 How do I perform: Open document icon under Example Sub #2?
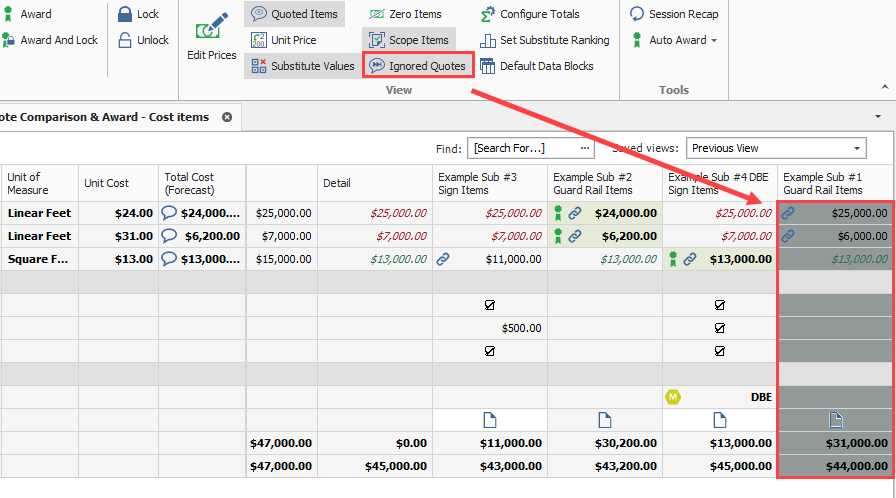pyautogui.click(x=604, y=419)
